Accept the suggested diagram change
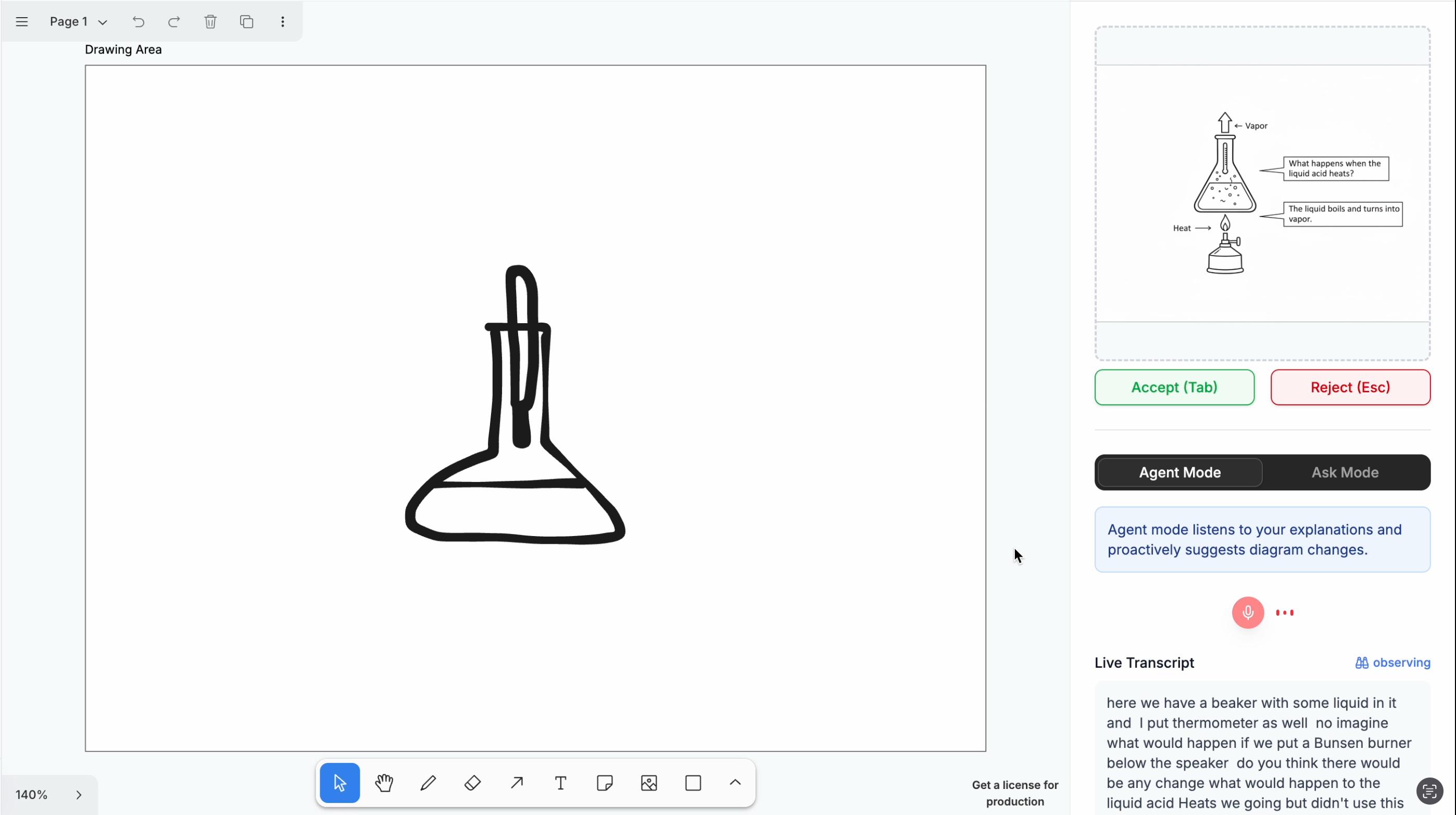This screenshot has height=815, width=1456. [x=1174, y=387]
